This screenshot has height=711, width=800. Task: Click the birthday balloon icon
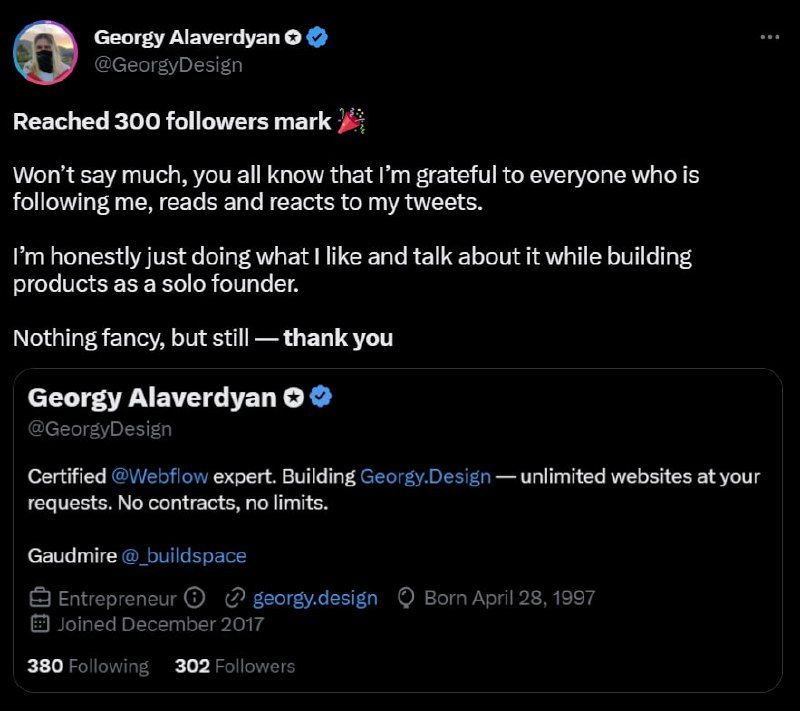click(407, 598)
